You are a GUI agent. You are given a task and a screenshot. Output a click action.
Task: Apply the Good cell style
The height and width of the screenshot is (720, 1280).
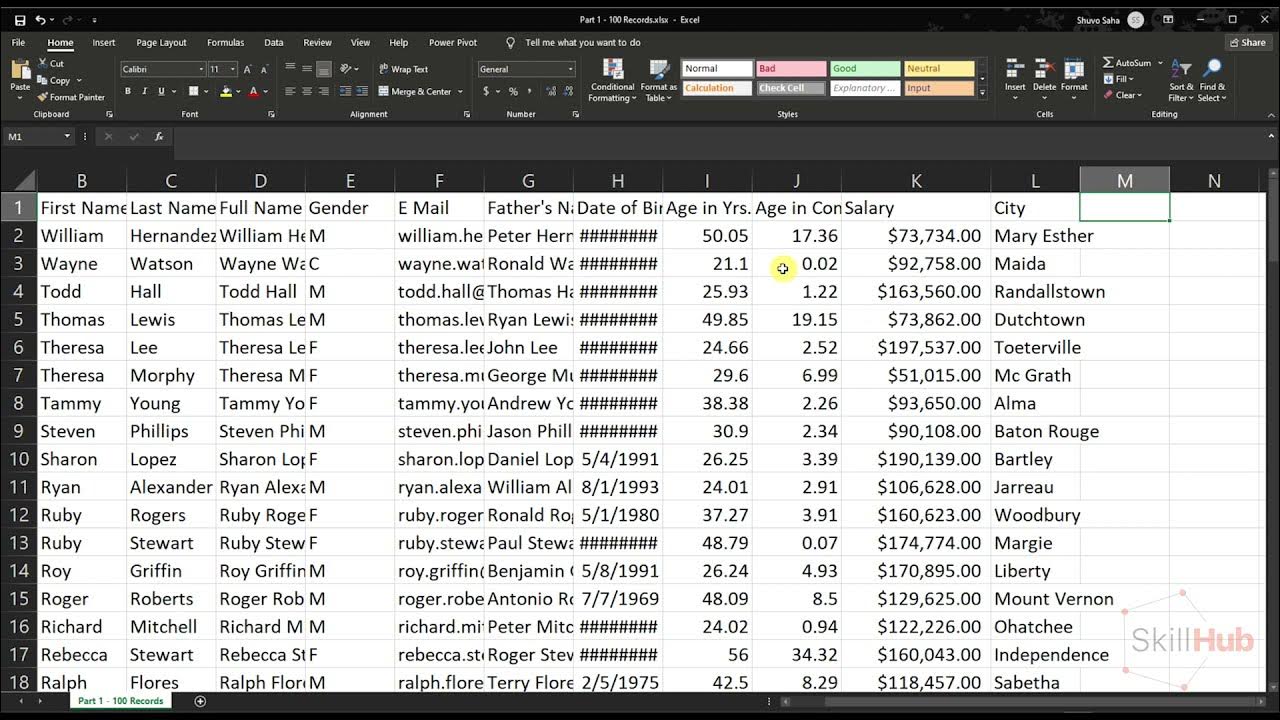point(865,69)
